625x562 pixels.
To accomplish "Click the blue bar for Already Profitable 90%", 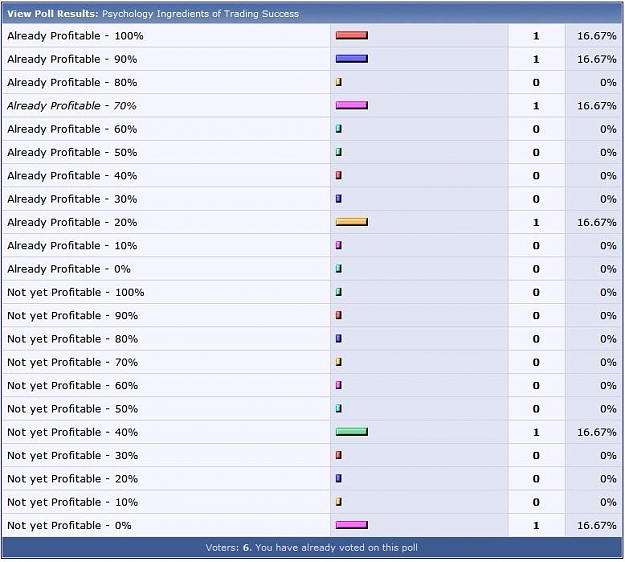I will click(x=352, y=59).
